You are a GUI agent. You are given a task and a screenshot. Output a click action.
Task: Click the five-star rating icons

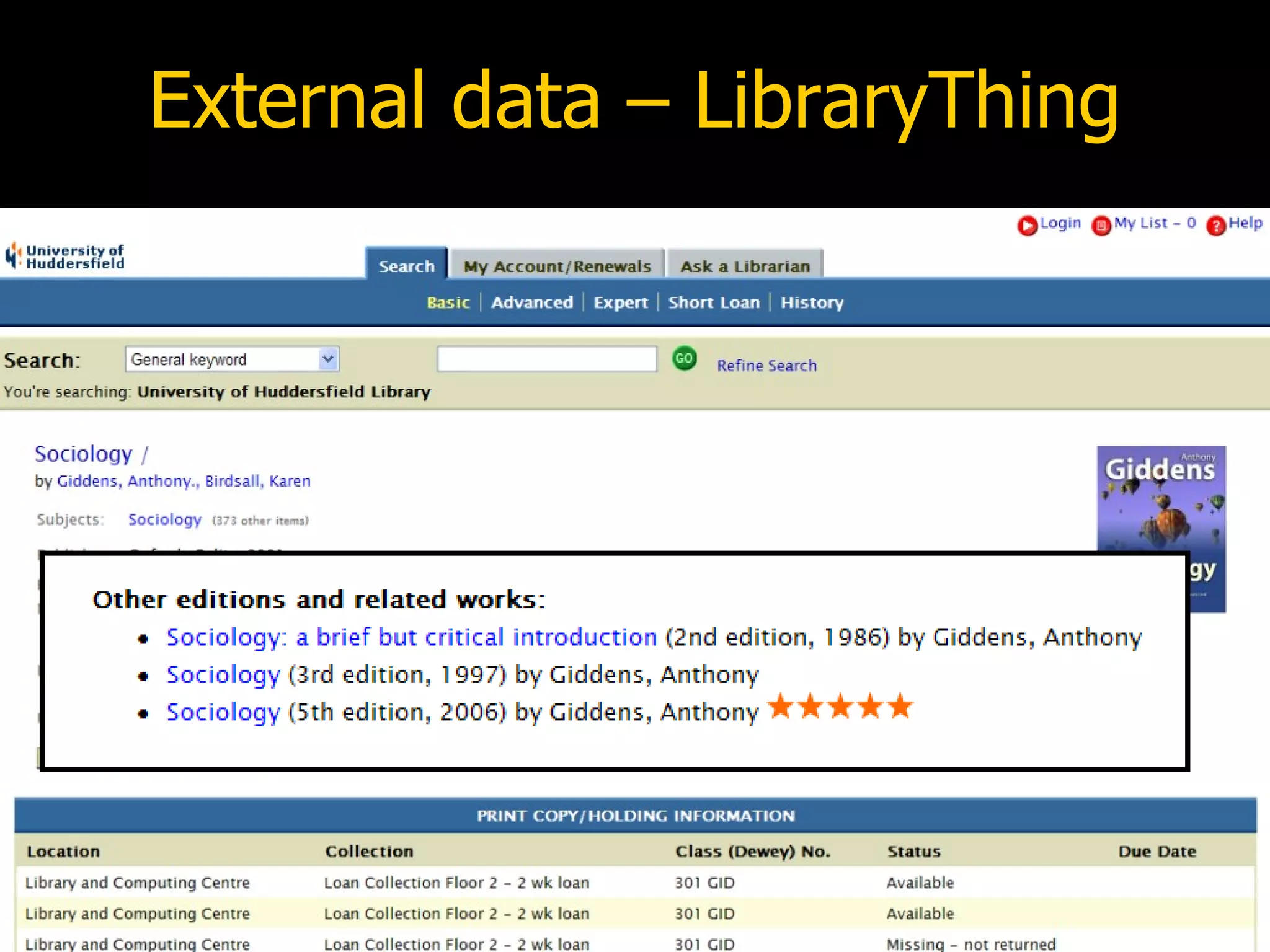click(x=840, y=707)
